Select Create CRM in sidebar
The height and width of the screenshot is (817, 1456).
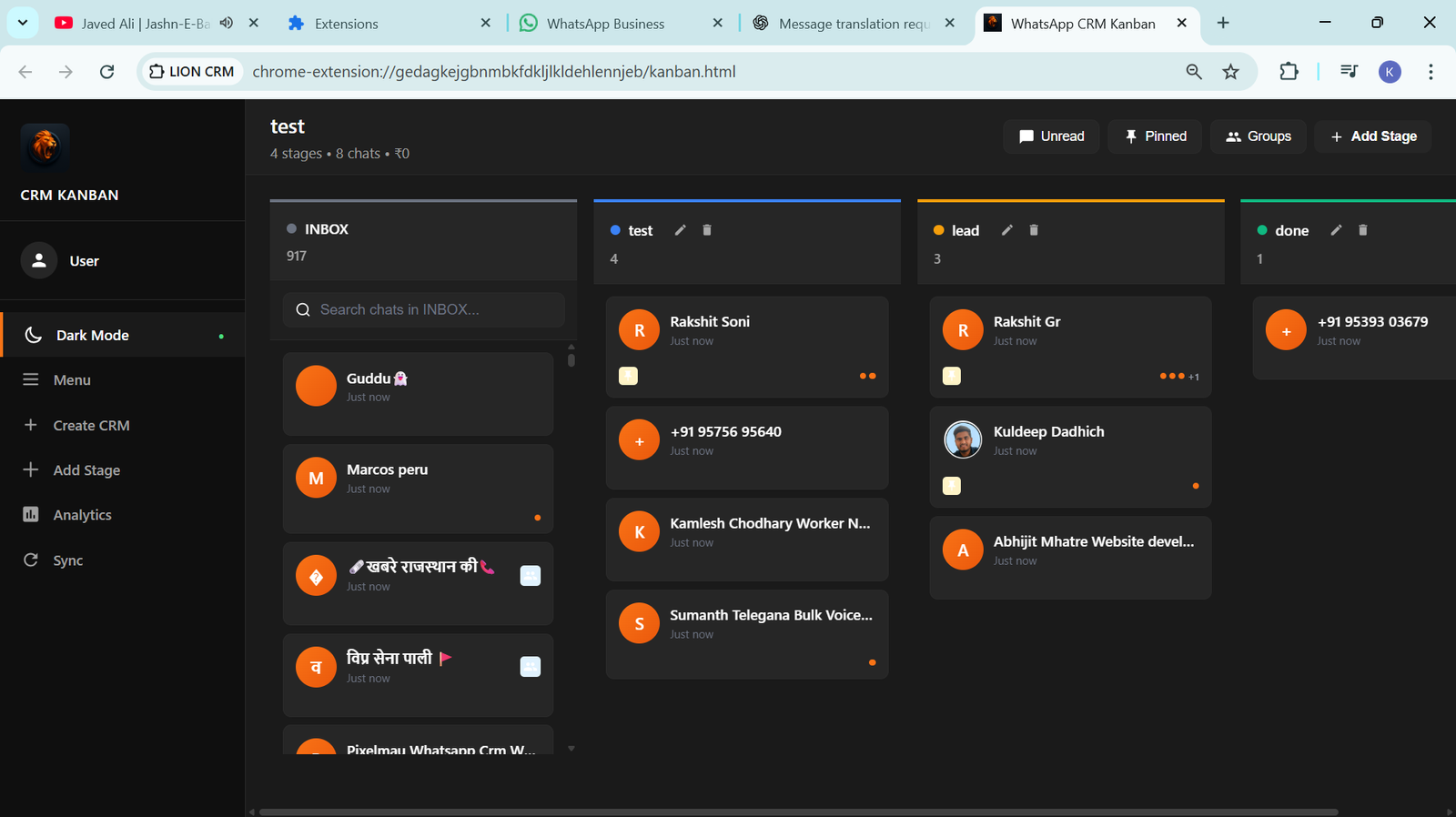tap(123, 425)
